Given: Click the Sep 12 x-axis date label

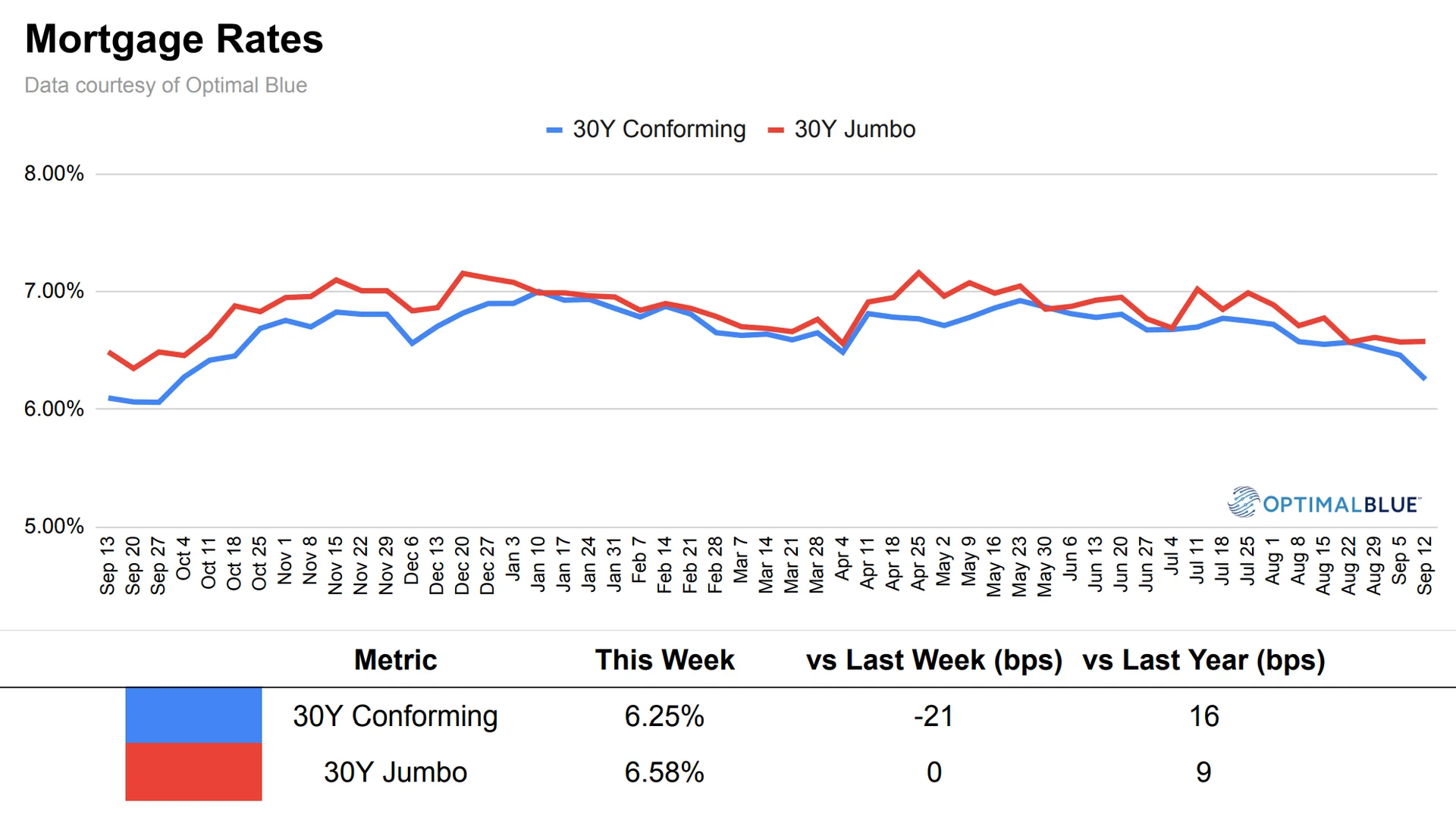Looking at the screenshot, I should tap(1425, 565).
